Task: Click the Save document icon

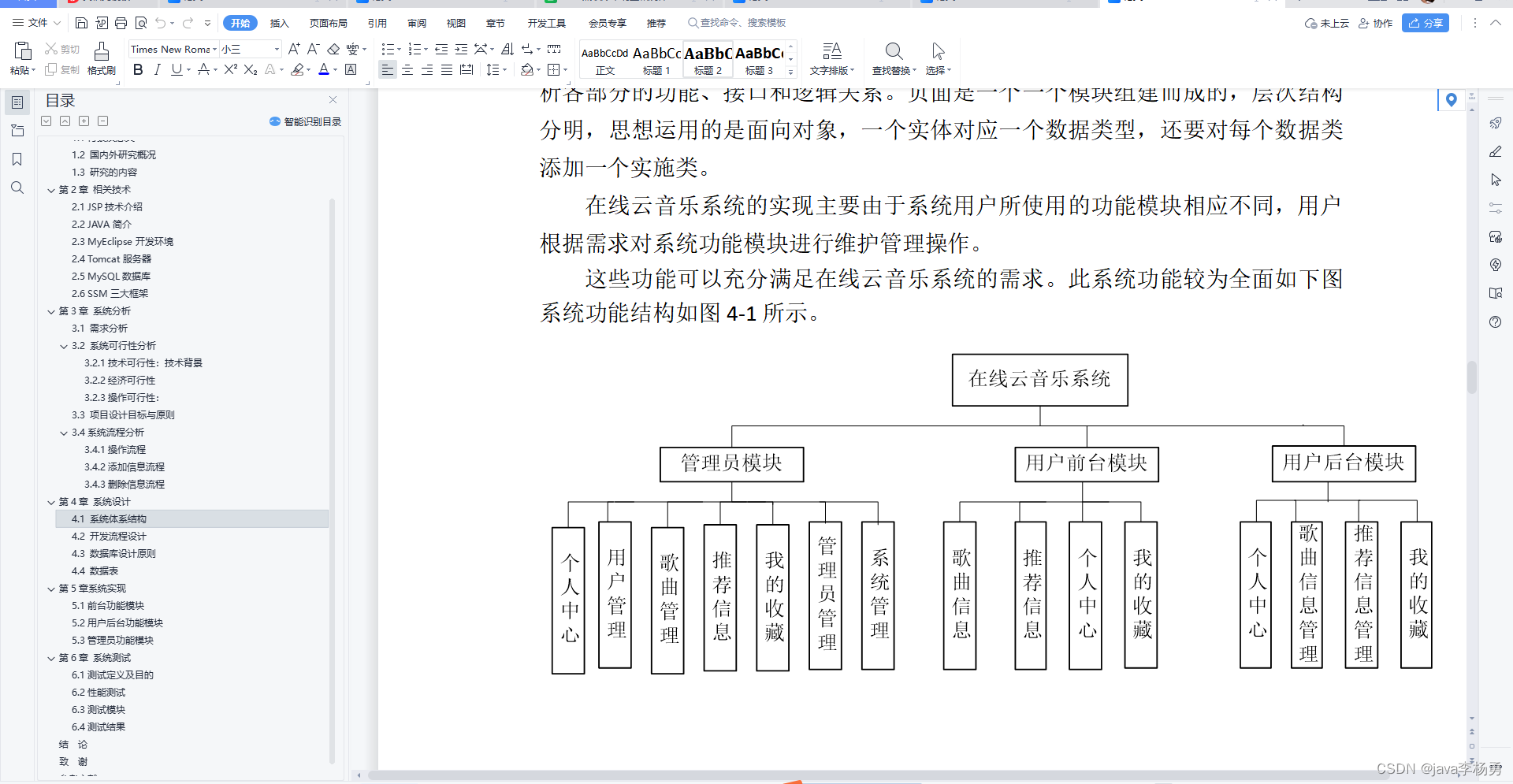Action: click(x=81, y=23)
